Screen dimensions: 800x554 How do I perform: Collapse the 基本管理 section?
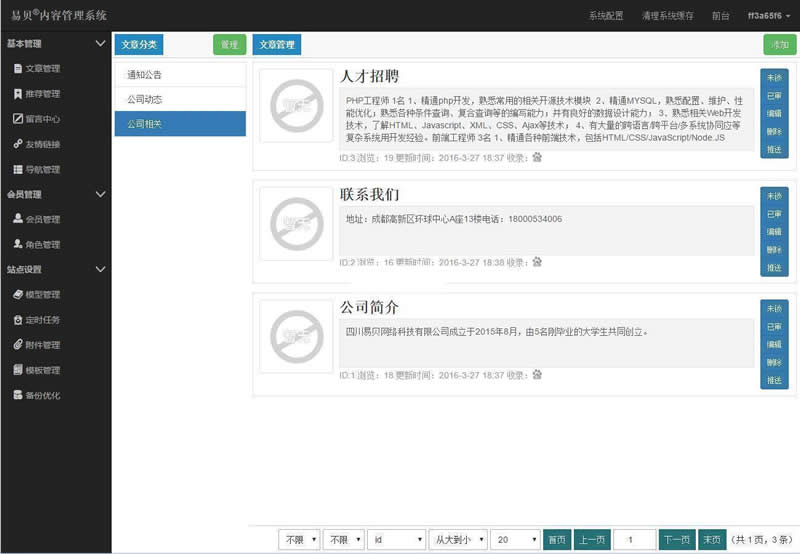pos(99,44)
